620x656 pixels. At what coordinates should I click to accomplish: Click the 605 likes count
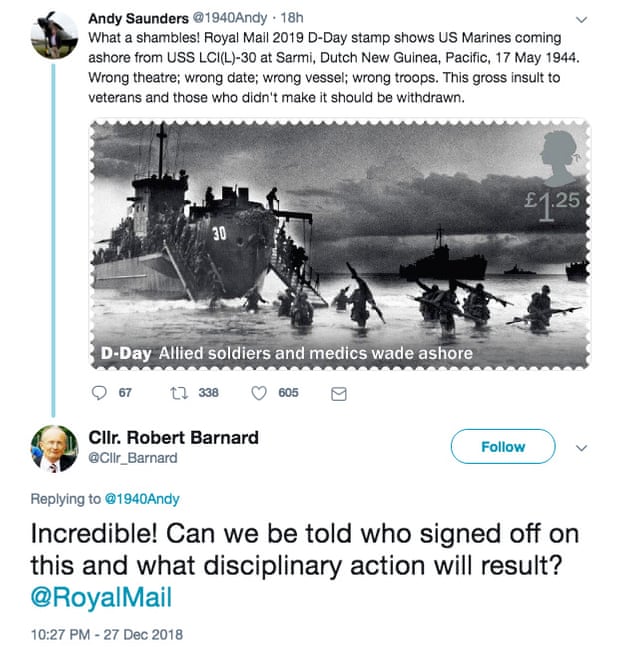click(288, 393)
